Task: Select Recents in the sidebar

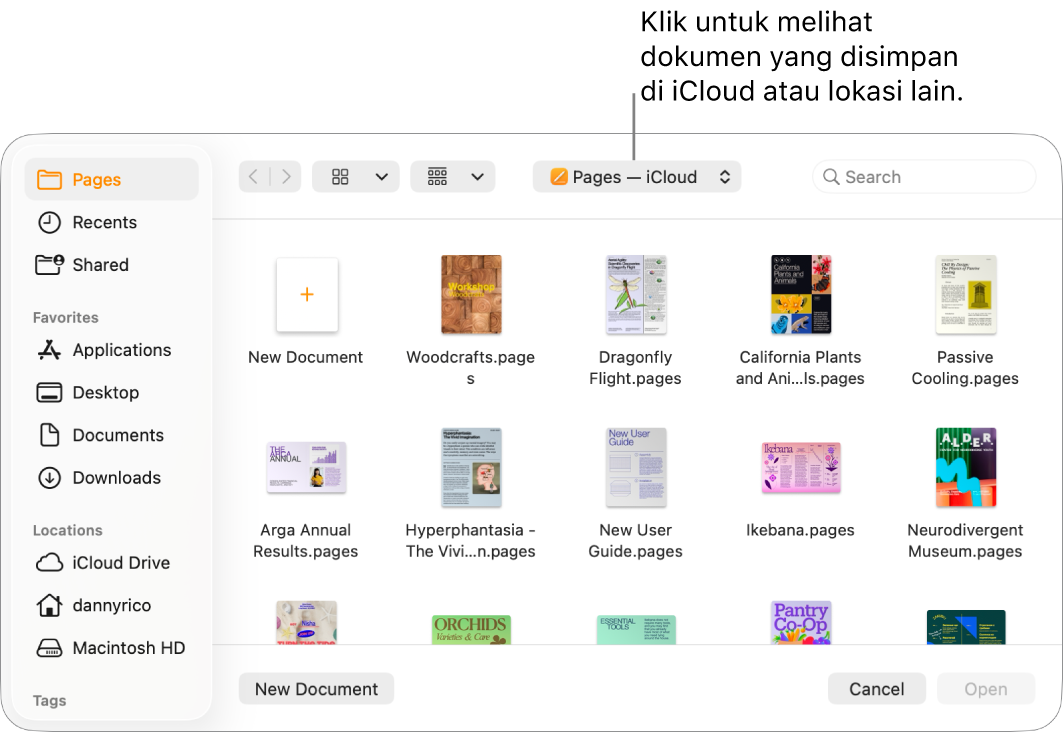Action: coord(103,222)
